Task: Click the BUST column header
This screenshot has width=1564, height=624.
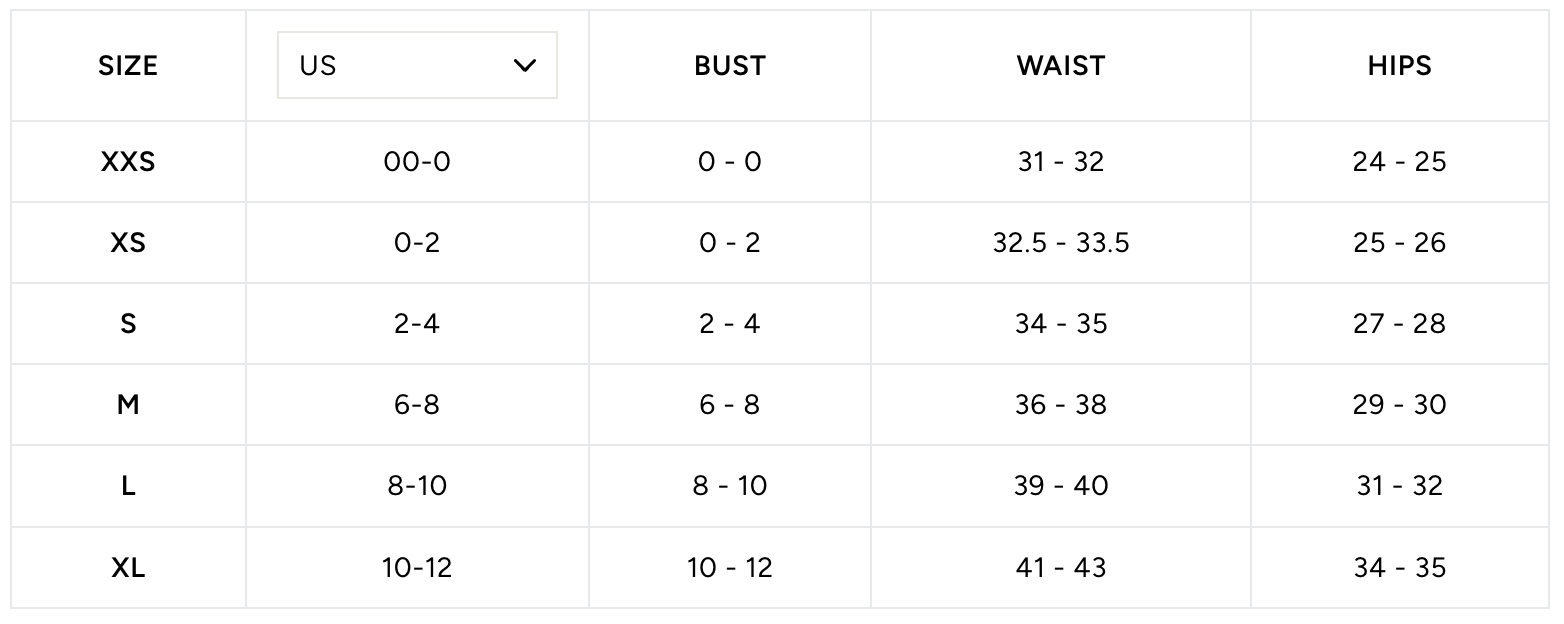Action: [x=730, y=66]
